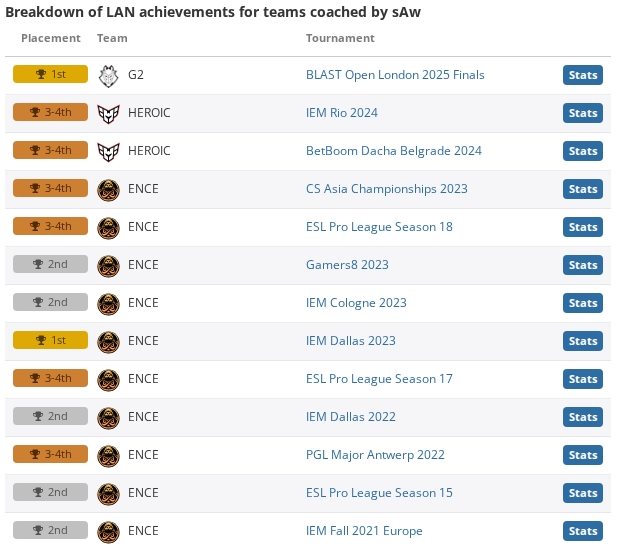617x546 pixels.
Task: Click HEROIC logo in BetBoom Dacha Belgrade row
Action: (108, 152)
